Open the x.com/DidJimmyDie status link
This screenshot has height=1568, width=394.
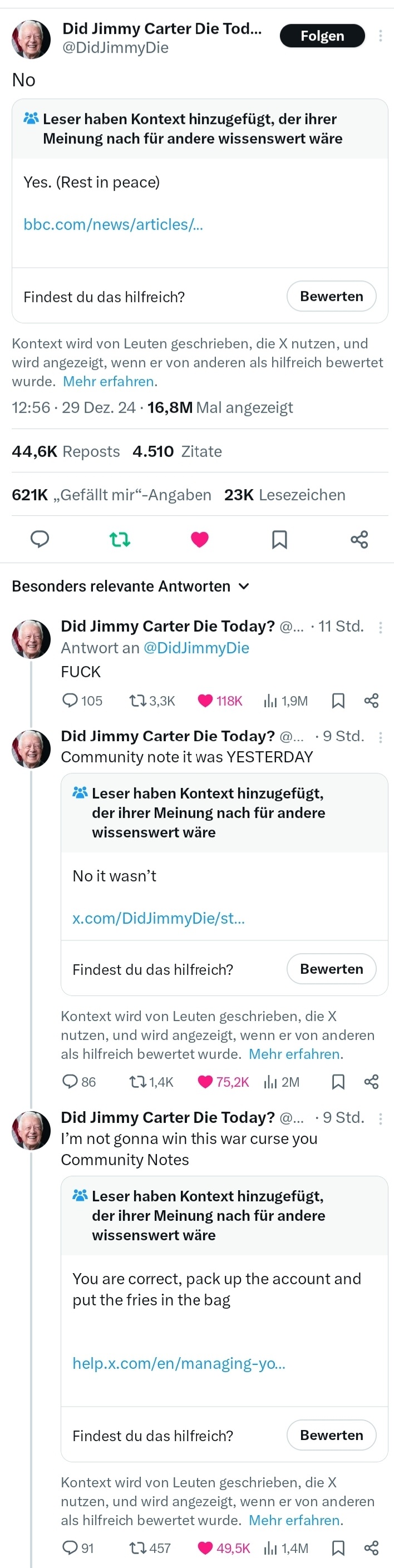(159, 918)
